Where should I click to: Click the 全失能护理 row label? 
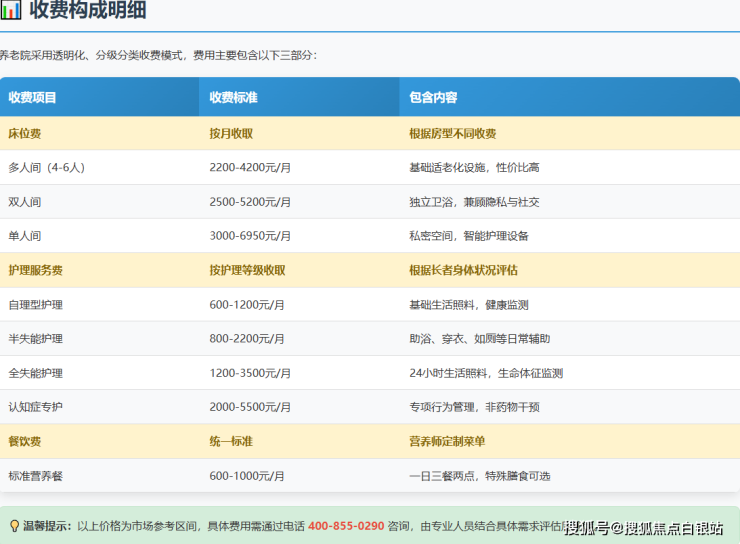(36, 373)
